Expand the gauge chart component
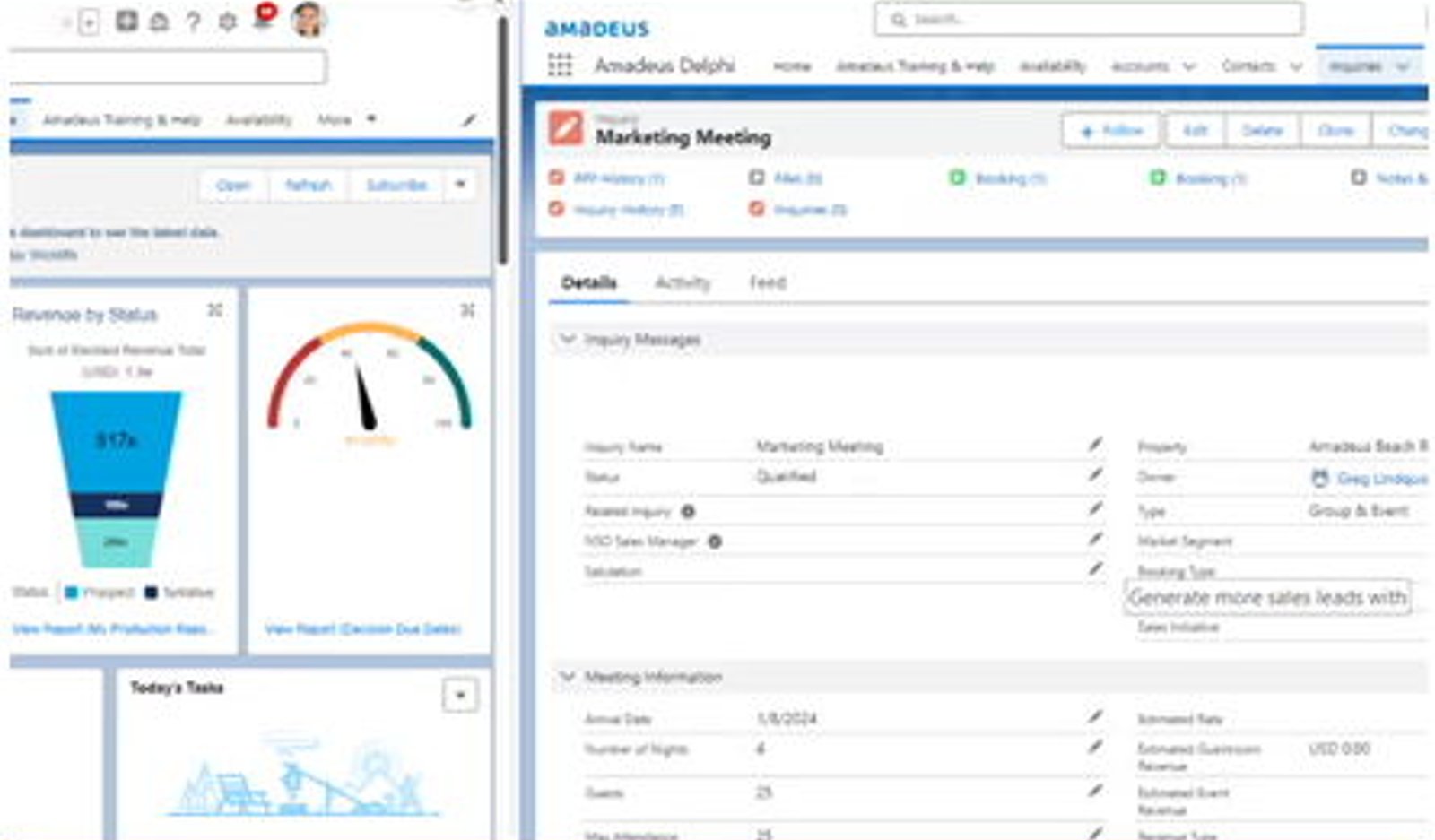Image resolution: width=1435 pixels, height=840 pixels. tap(467, 310)
